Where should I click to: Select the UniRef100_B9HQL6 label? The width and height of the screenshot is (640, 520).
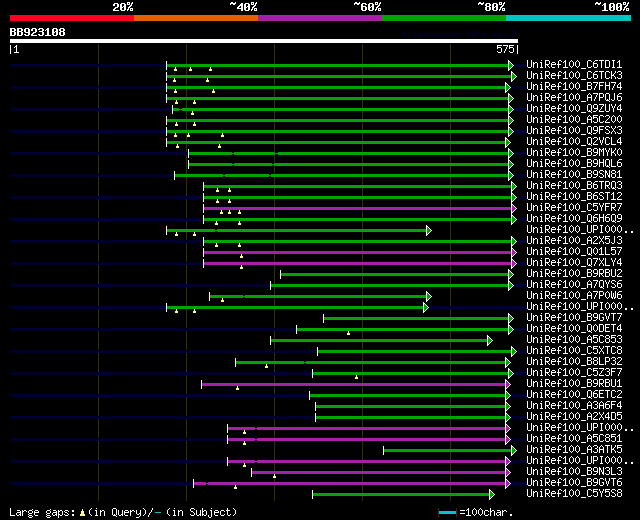pos(574,164)
